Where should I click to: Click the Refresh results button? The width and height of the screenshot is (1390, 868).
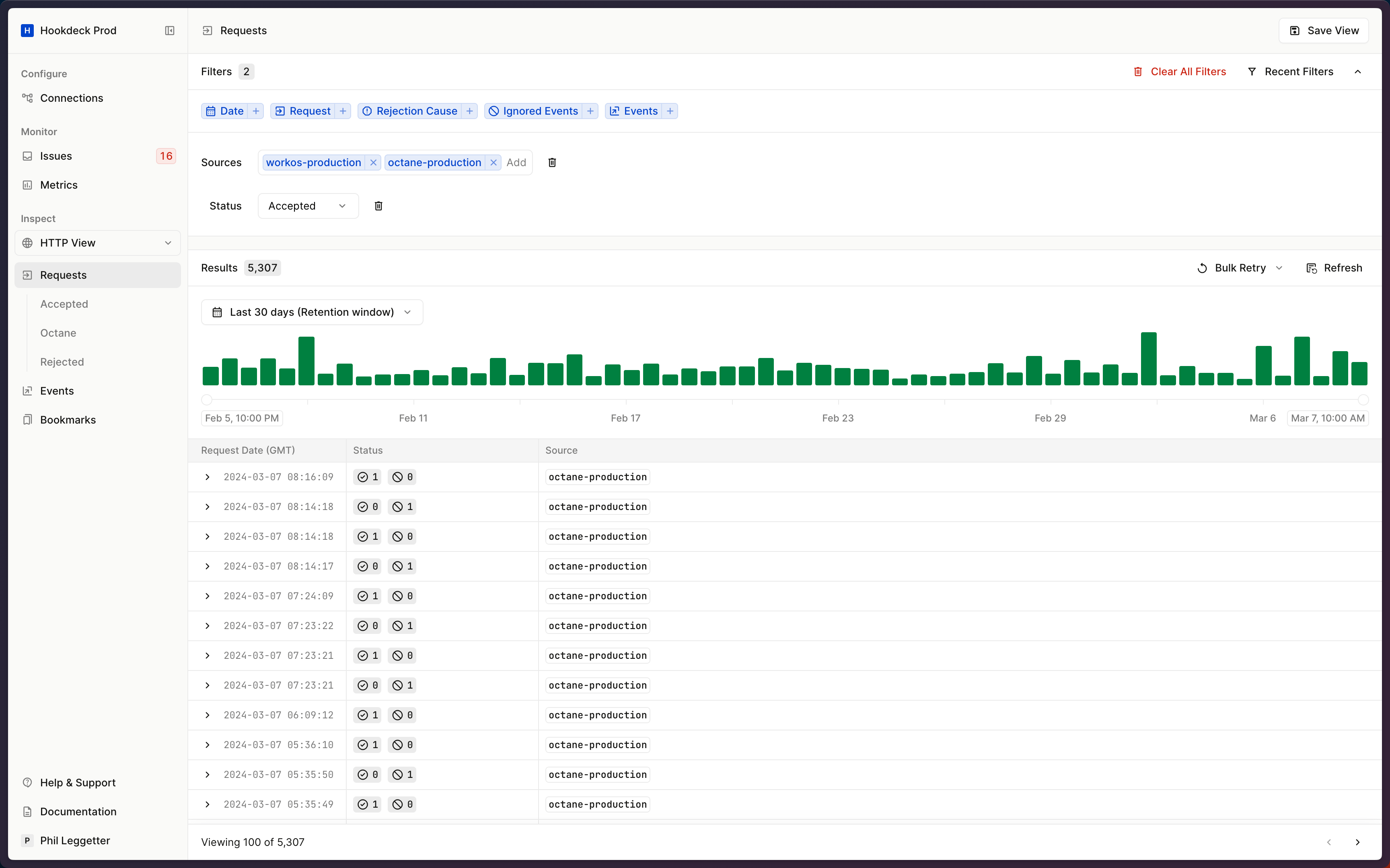point(1334,268)
